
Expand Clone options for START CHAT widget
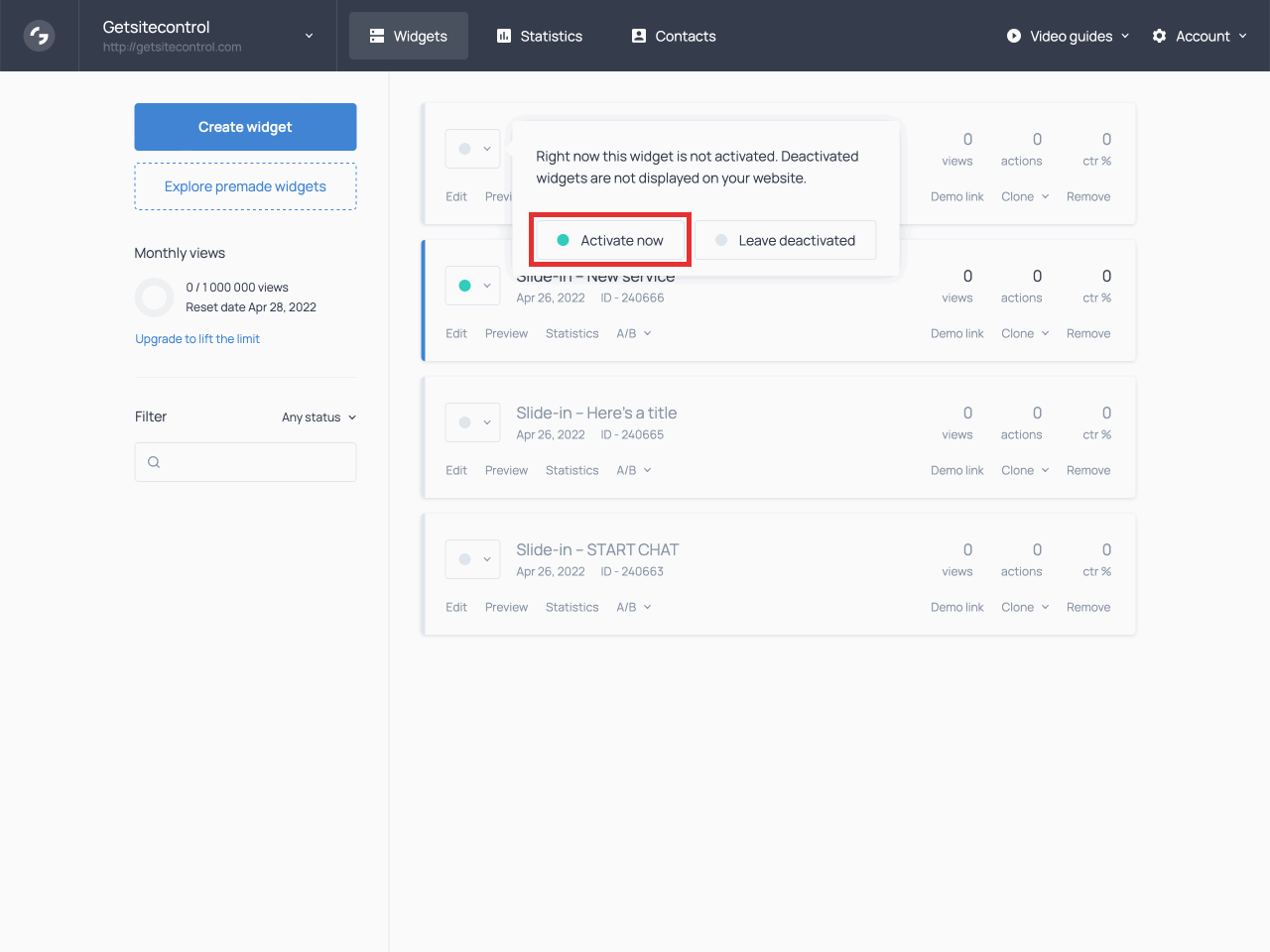[x=1025, y=607]
